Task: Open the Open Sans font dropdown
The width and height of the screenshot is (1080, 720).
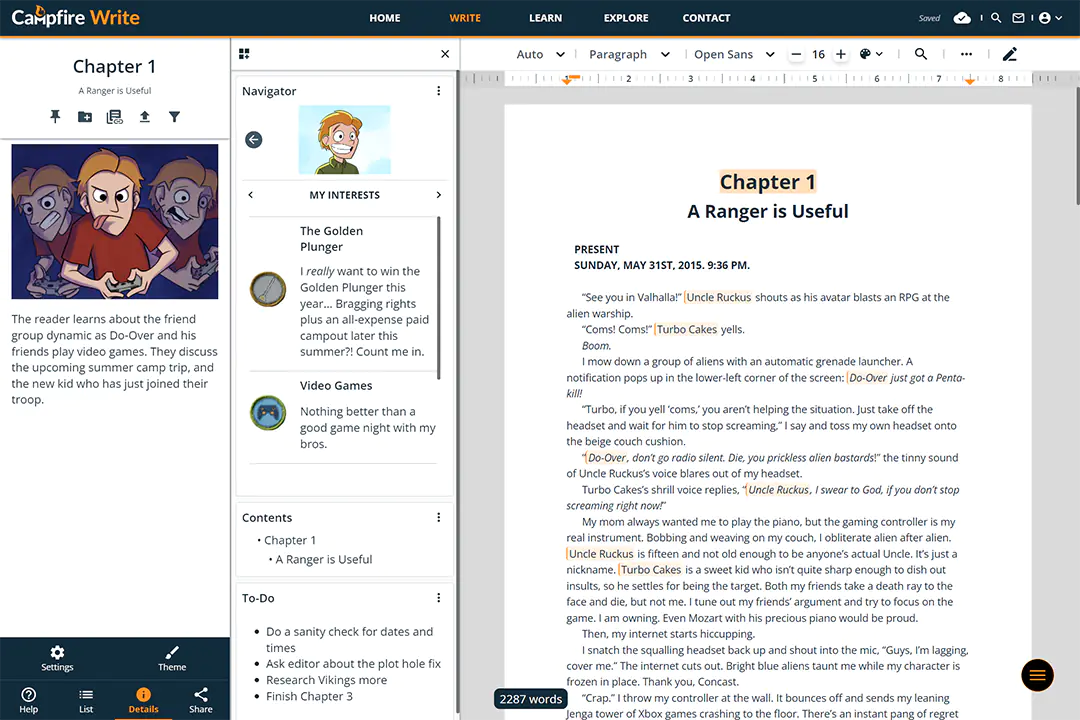Action: coord(734,54)
